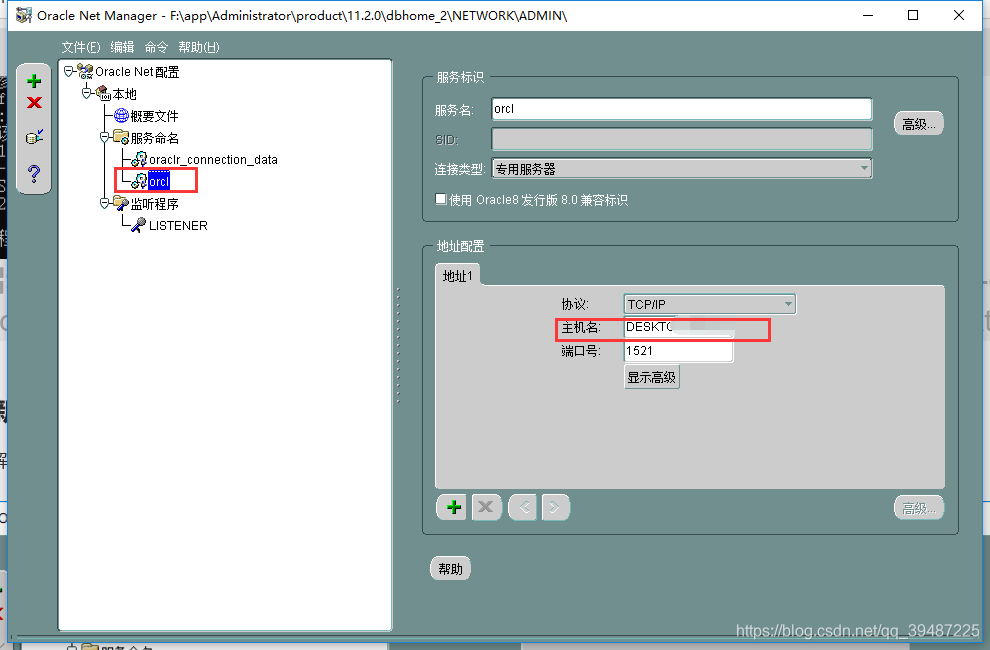
Task: Click the LISTENER item icon
Action: pyautogui.click(x=139, y=225)
